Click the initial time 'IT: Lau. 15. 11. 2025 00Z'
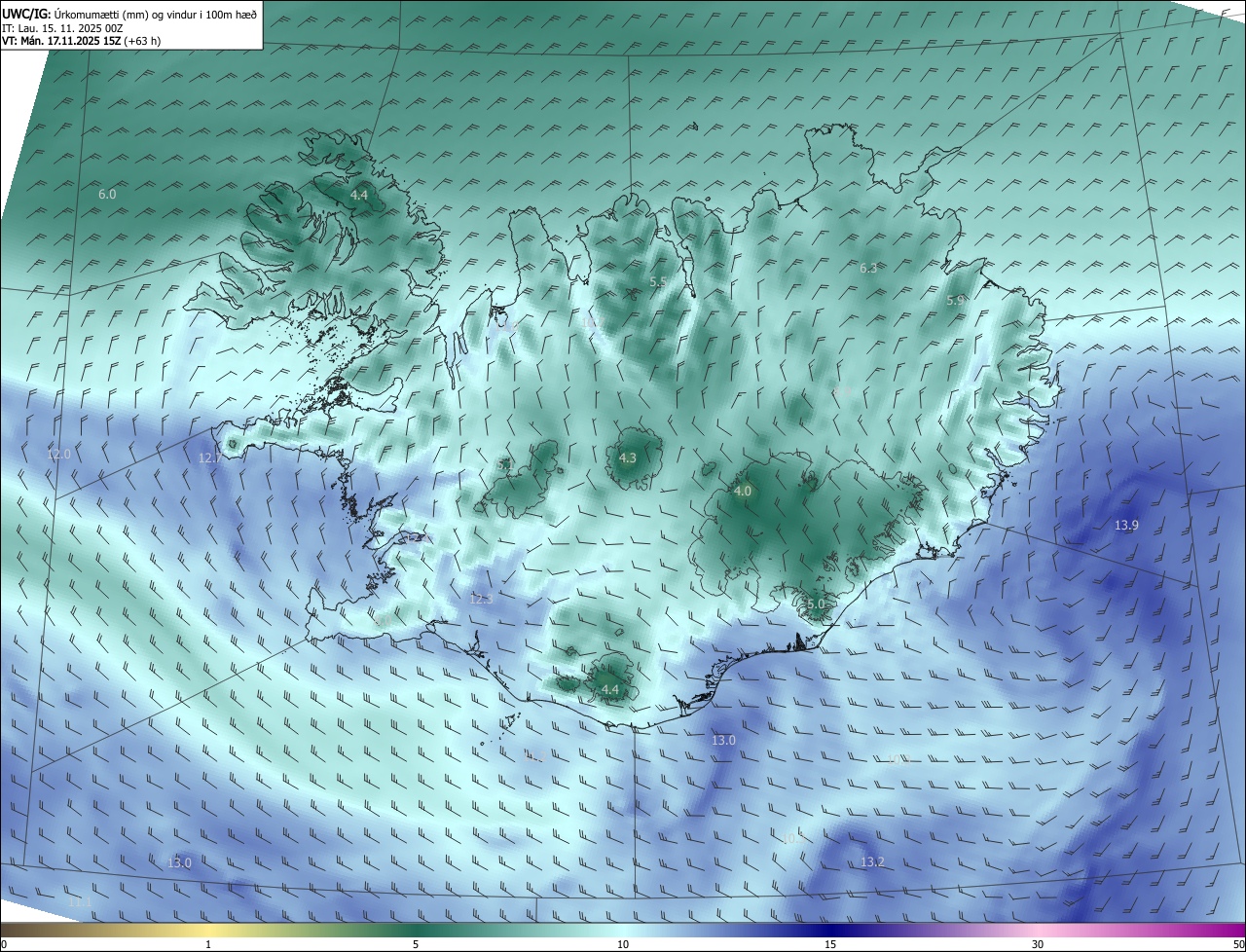The image size is (1246, 952). 62,28
